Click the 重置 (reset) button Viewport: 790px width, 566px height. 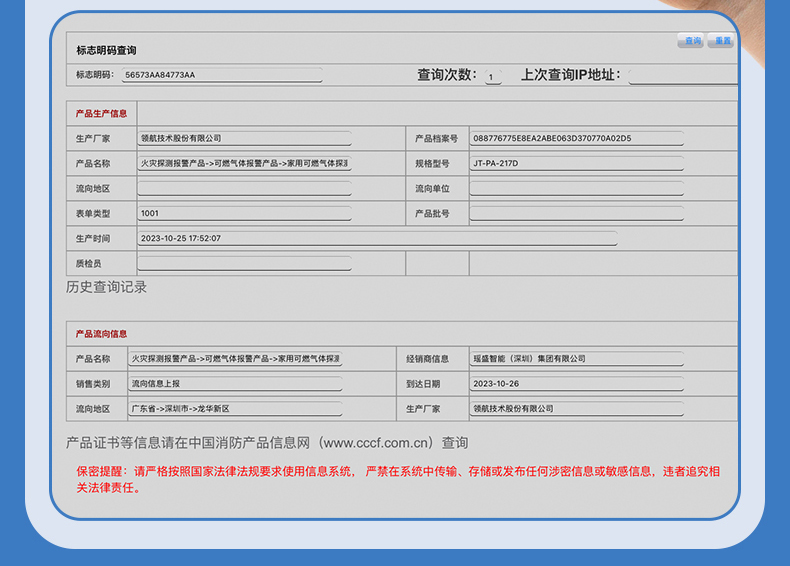[x=721, y=41]
